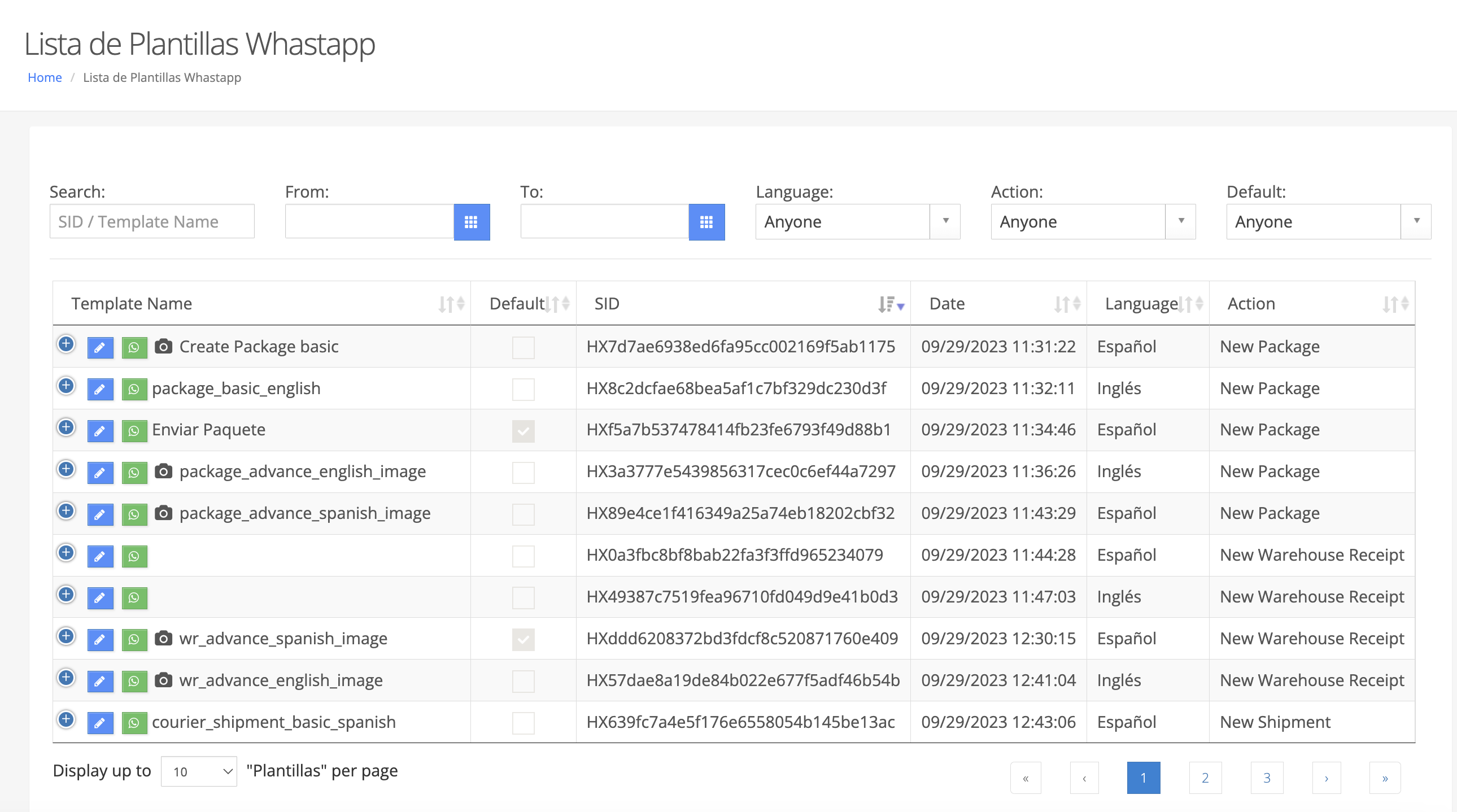Click edit pencil icon for package_basic_english
Image resolution: width=1457 pixels, height=812 pixels.
[x=100, y=389]
